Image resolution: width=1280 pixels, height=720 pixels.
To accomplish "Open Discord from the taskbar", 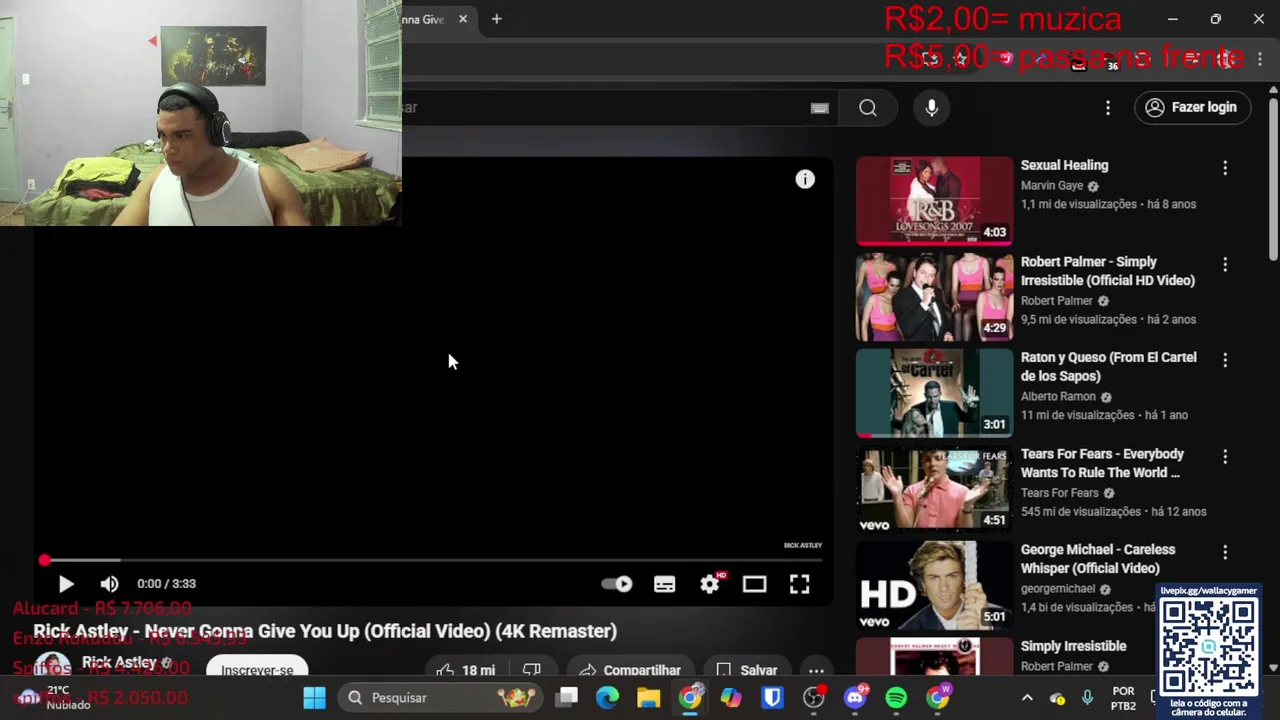I will (855, 698).
